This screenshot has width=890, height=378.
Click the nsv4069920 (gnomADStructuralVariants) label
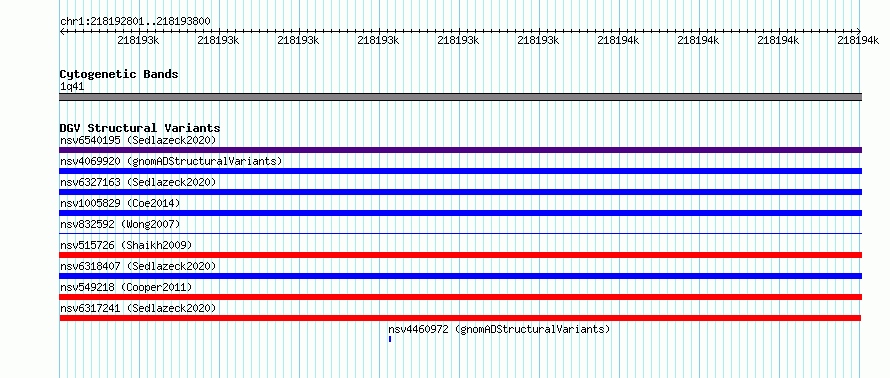[171, 161]
